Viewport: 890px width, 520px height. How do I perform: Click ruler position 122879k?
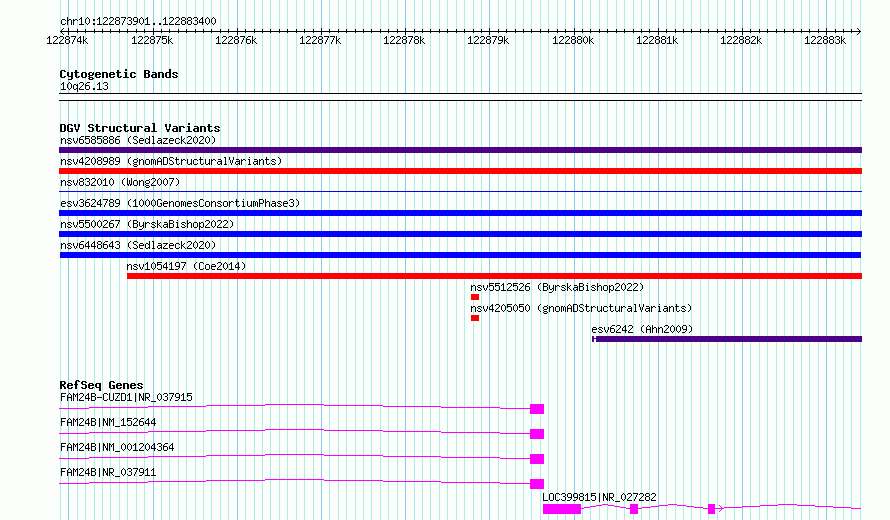[x=488, y=40]
